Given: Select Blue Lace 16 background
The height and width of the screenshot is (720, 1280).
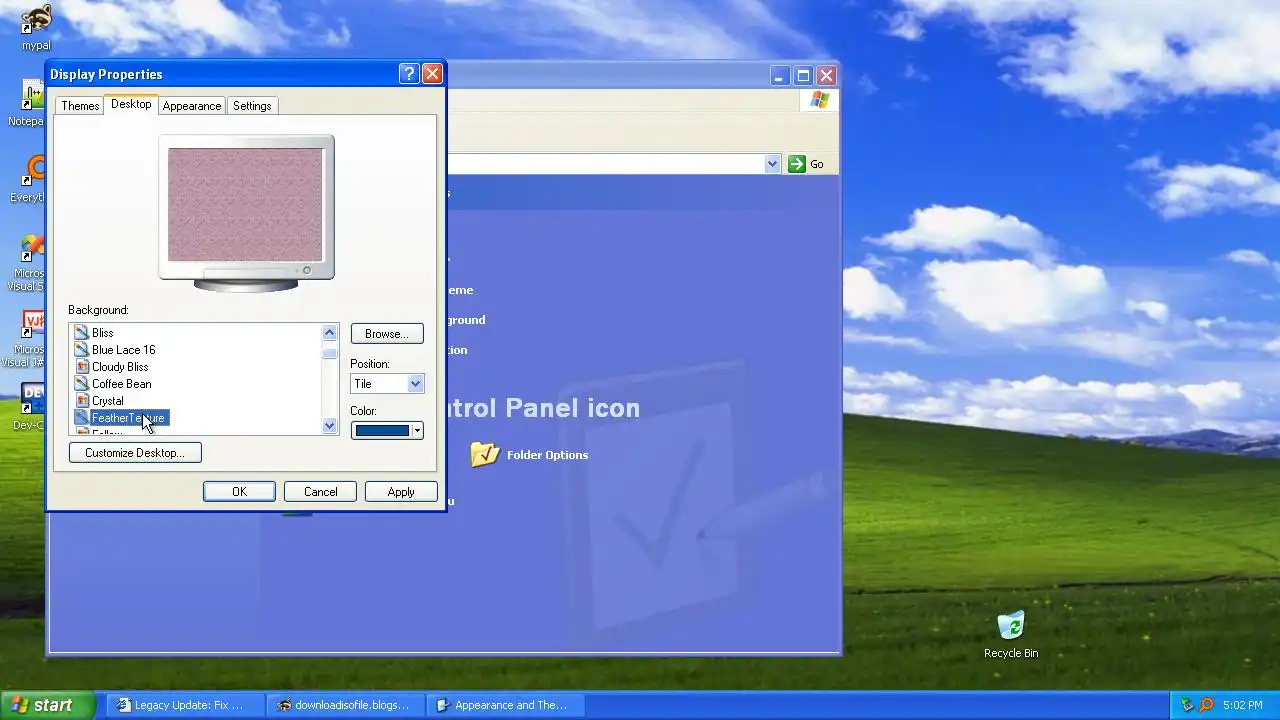Looking at the screenshot, I should coord(124,350).
